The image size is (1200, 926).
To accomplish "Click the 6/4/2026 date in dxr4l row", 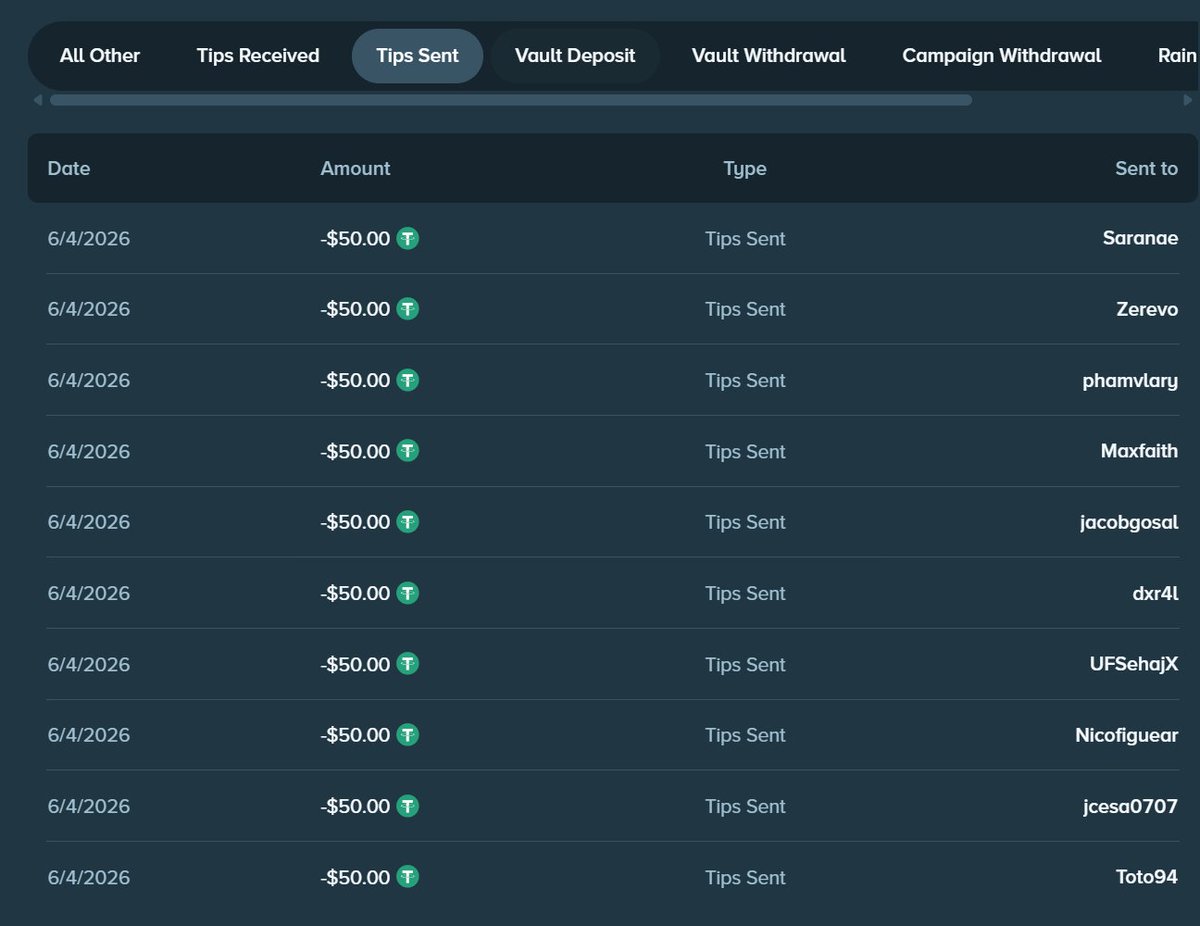I will [x=89, y=593].
